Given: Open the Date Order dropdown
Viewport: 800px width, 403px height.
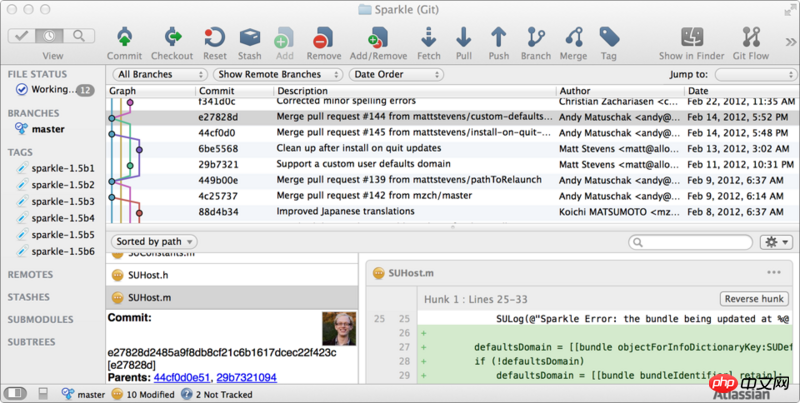Looking at the screenshot, I should point(396,74).
